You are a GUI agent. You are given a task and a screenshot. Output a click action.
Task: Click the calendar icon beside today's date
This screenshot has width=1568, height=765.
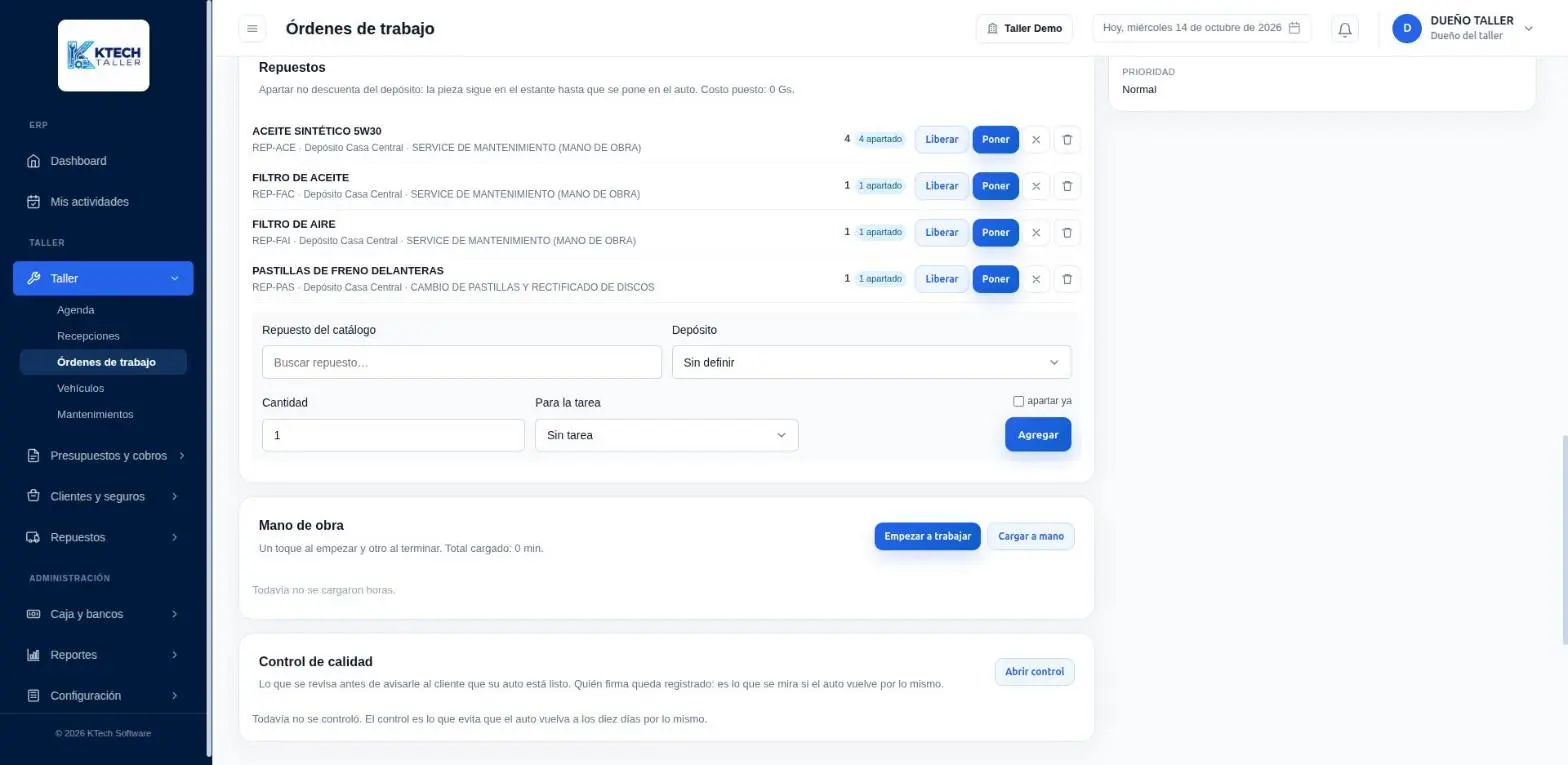(1294, 28)
